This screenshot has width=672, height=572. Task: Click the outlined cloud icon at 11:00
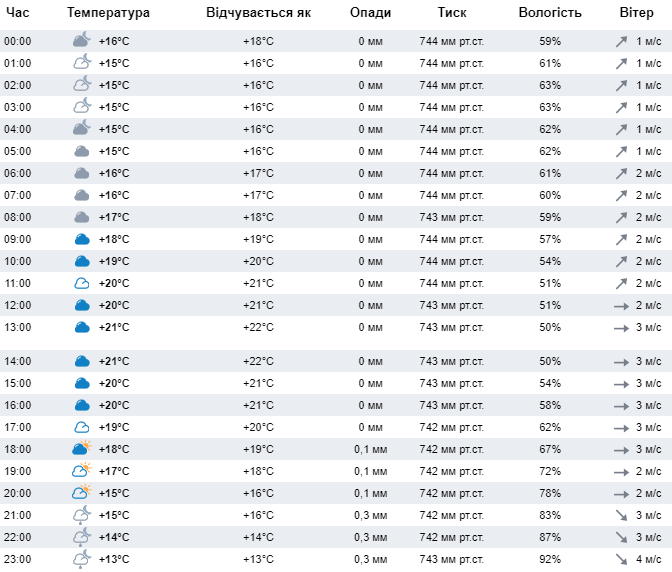pos(82,283)
